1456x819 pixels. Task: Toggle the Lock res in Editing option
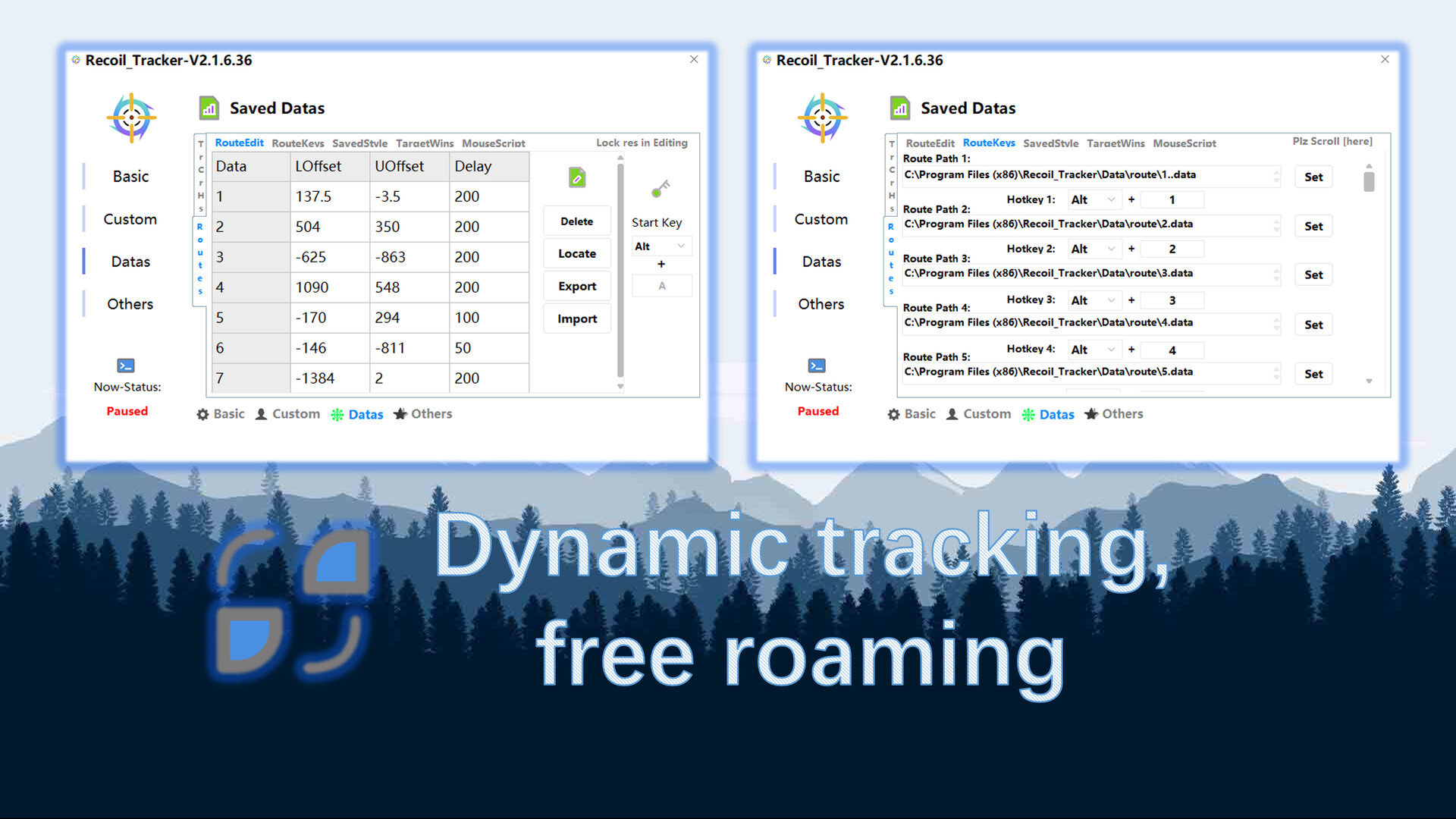pyautogui.click(x=642, y=143)
